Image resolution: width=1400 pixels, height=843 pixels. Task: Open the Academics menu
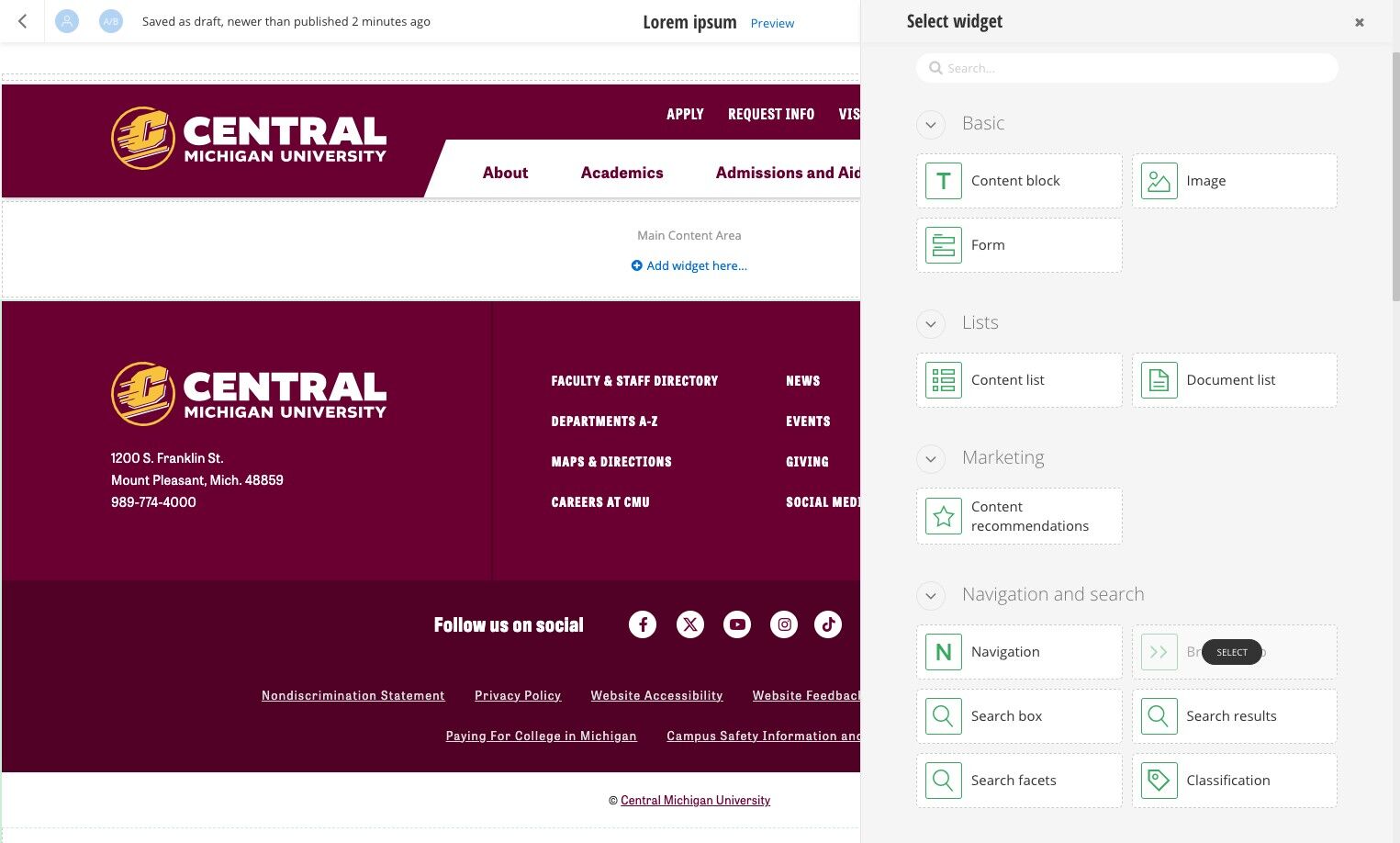point(622,173)
